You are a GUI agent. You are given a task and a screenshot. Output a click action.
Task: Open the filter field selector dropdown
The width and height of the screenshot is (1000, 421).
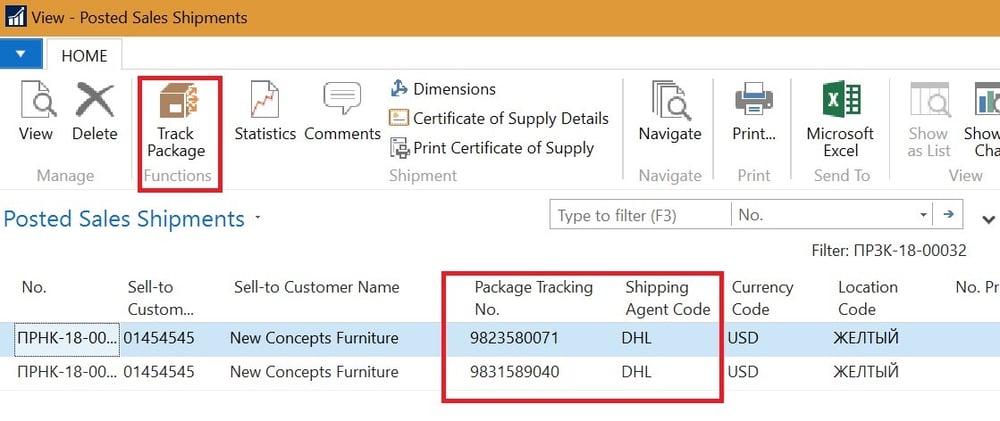922,215
